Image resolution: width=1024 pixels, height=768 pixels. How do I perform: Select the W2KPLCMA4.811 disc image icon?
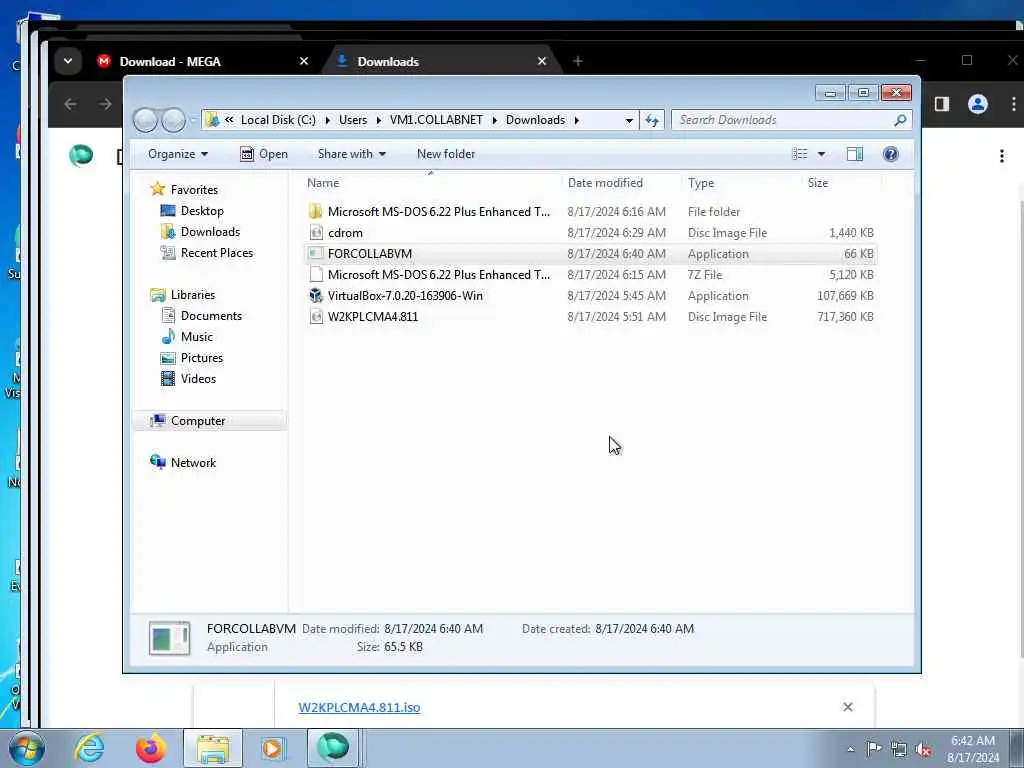pos(316,317)
